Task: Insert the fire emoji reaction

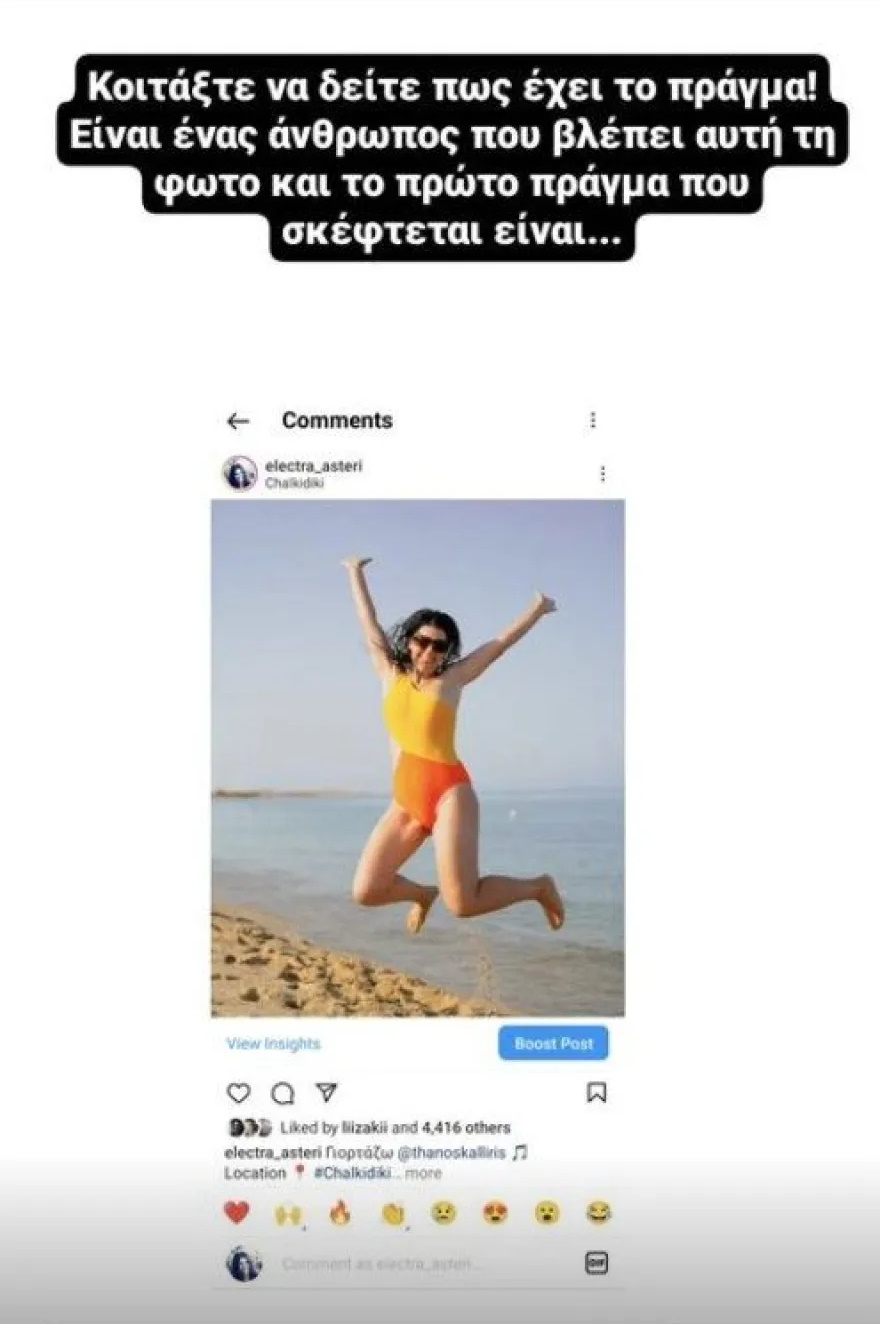Action: click(x=340, y=1213)
